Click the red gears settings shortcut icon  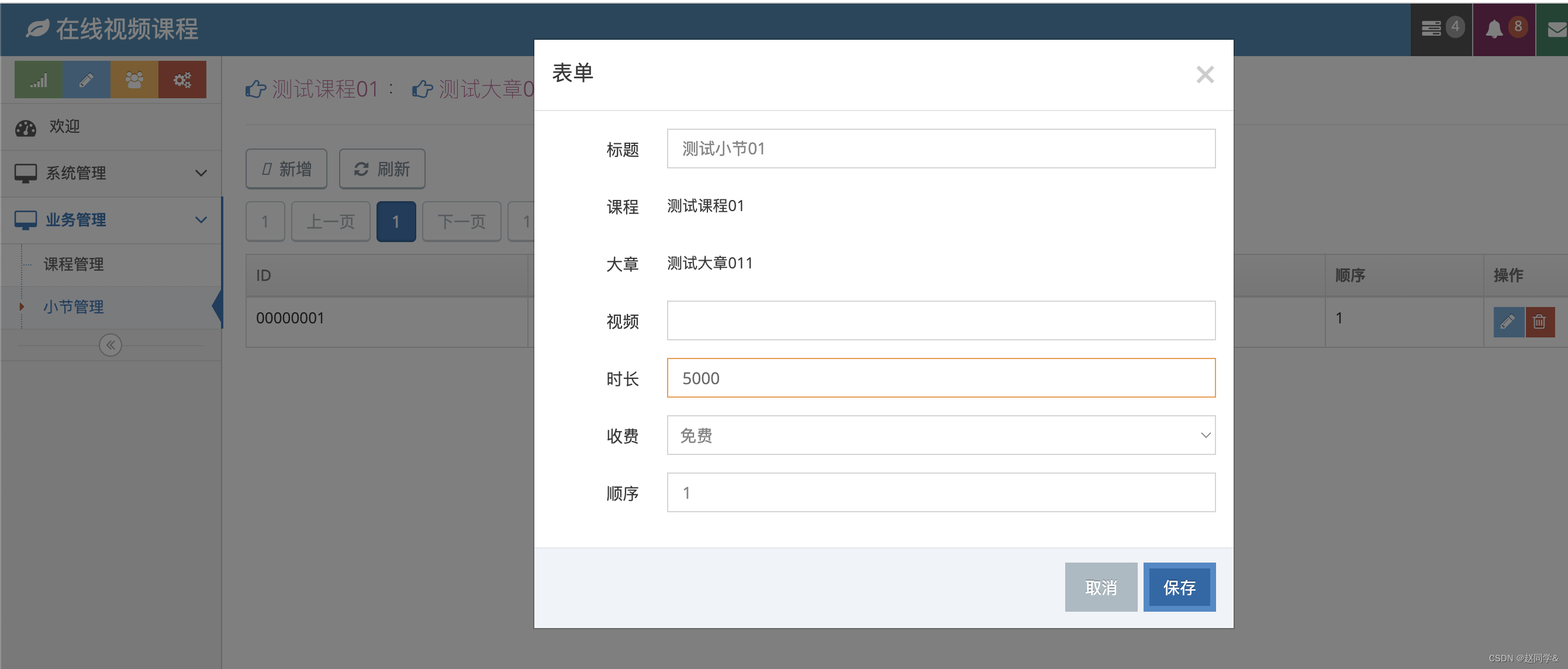point(182,80)
